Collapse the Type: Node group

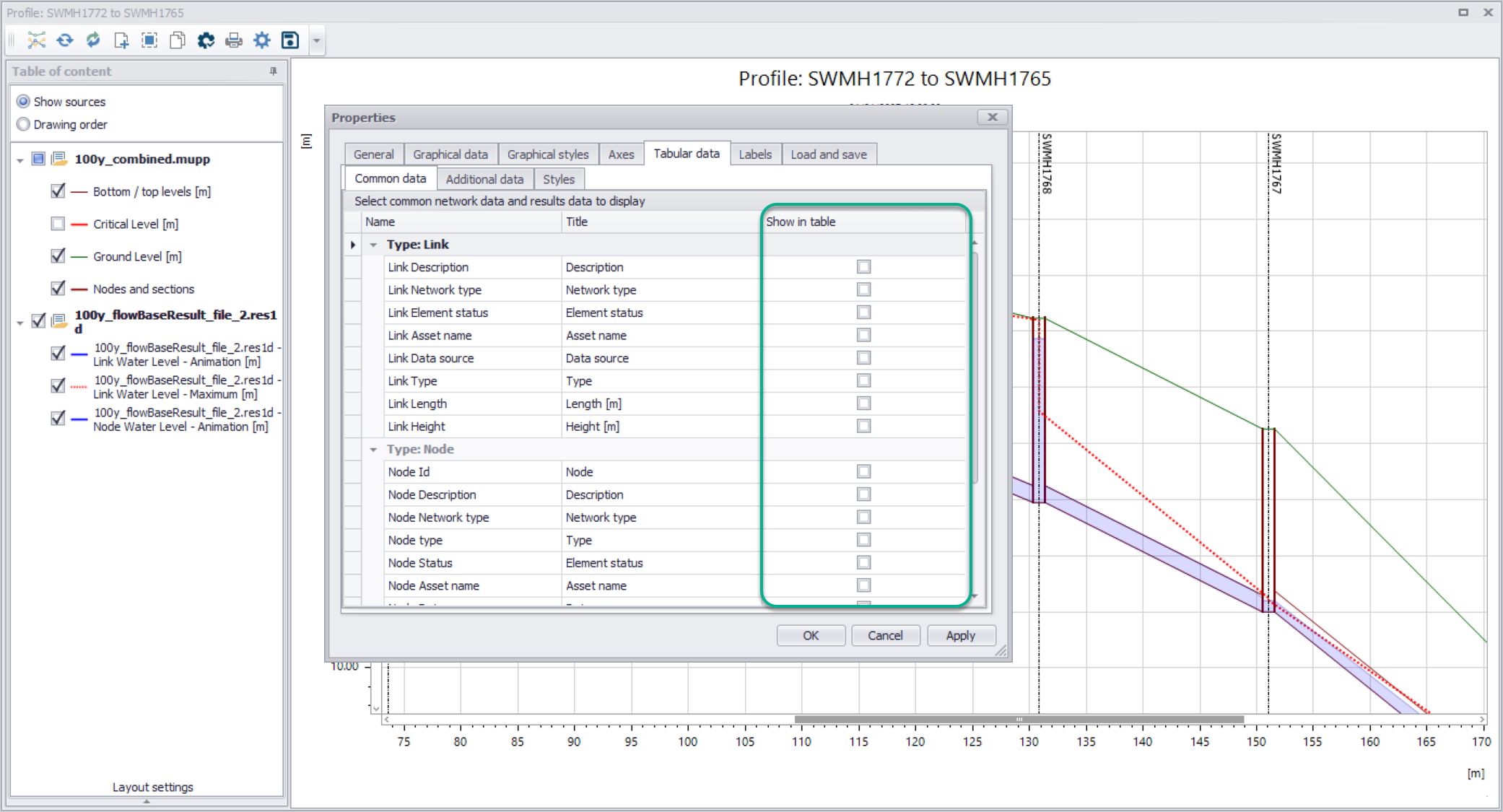tap(373, 450)
